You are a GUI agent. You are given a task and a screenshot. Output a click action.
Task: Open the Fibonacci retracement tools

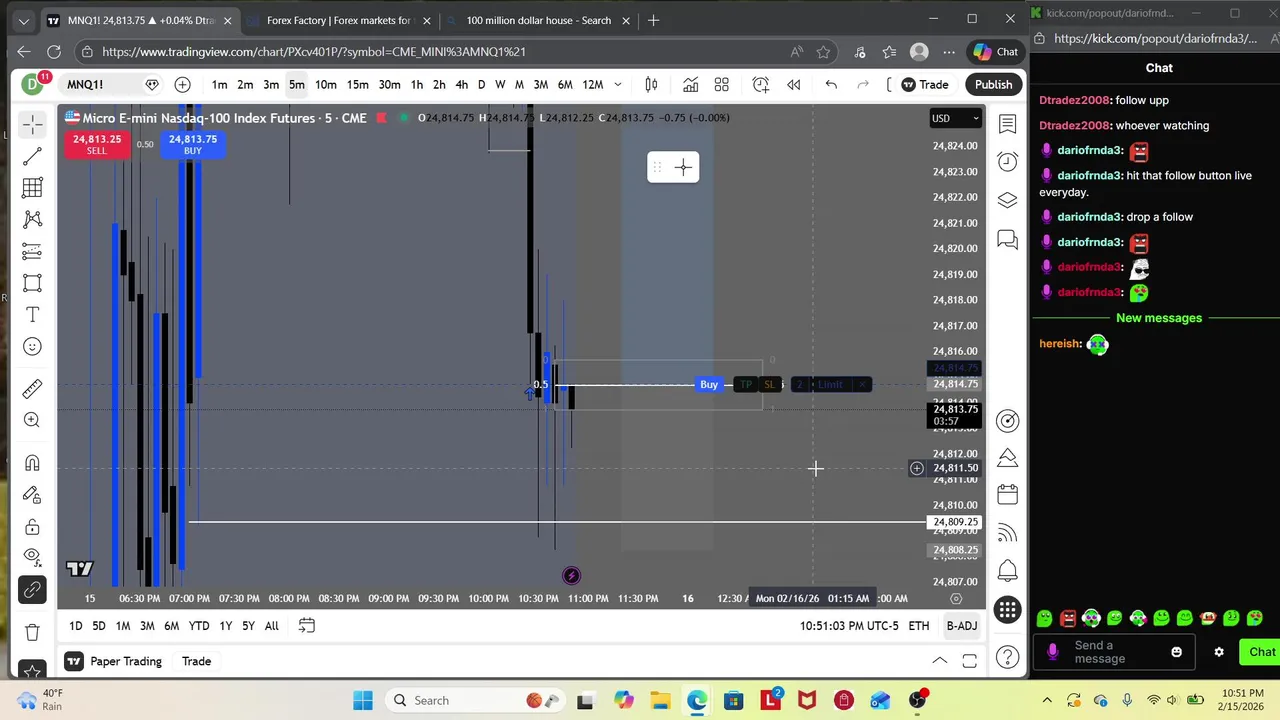pyautogui.click(x=32, y=188)
